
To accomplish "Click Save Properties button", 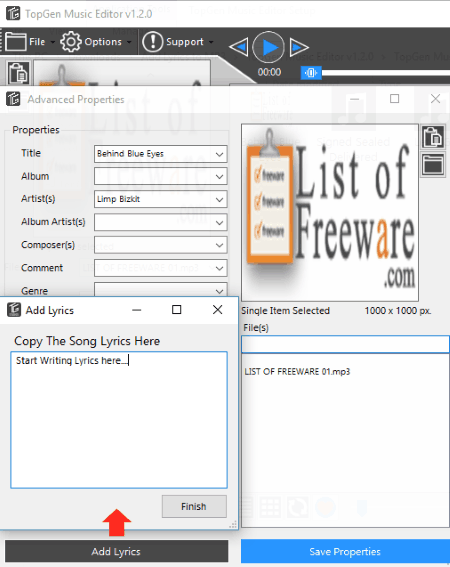I will (x=345, y=551).
